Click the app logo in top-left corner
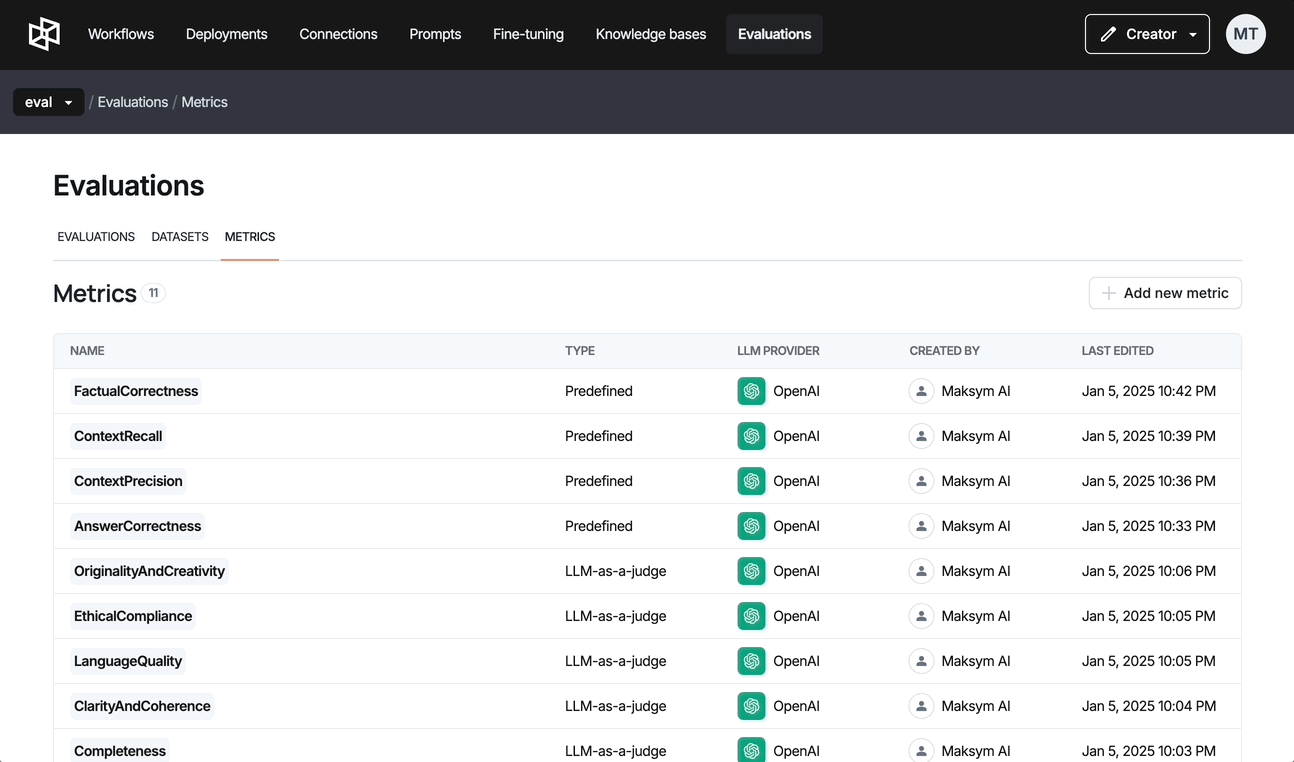Image resolution: width=1294 pixels, height=762 pixels. (44, 34)
